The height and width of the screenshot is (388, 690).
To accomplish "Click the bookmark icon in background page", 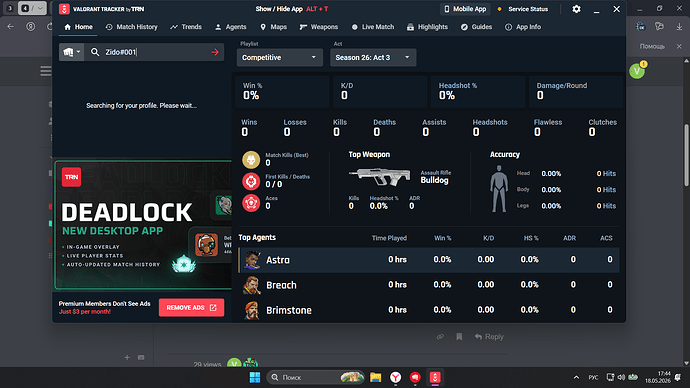I will (x=459, y=337).
